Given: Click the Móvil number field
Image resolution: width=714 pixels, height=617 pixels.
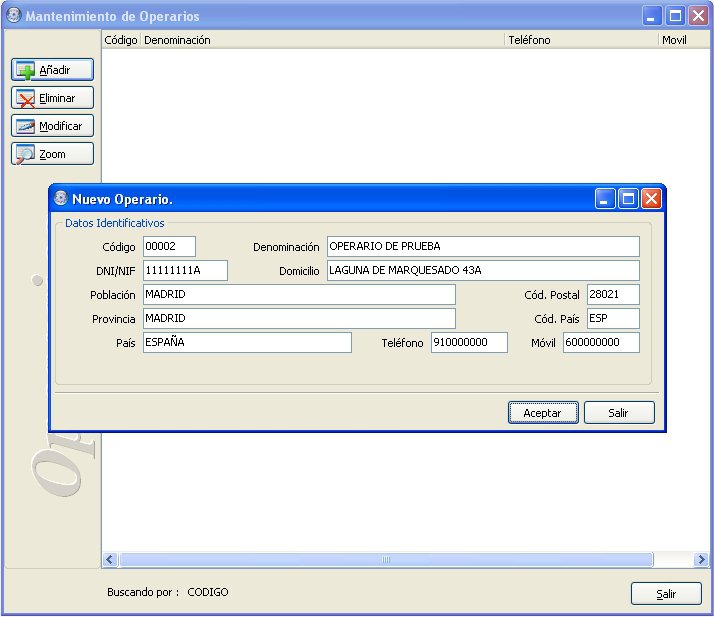Looking at the screenshot, I should click(x=602, y=342).
